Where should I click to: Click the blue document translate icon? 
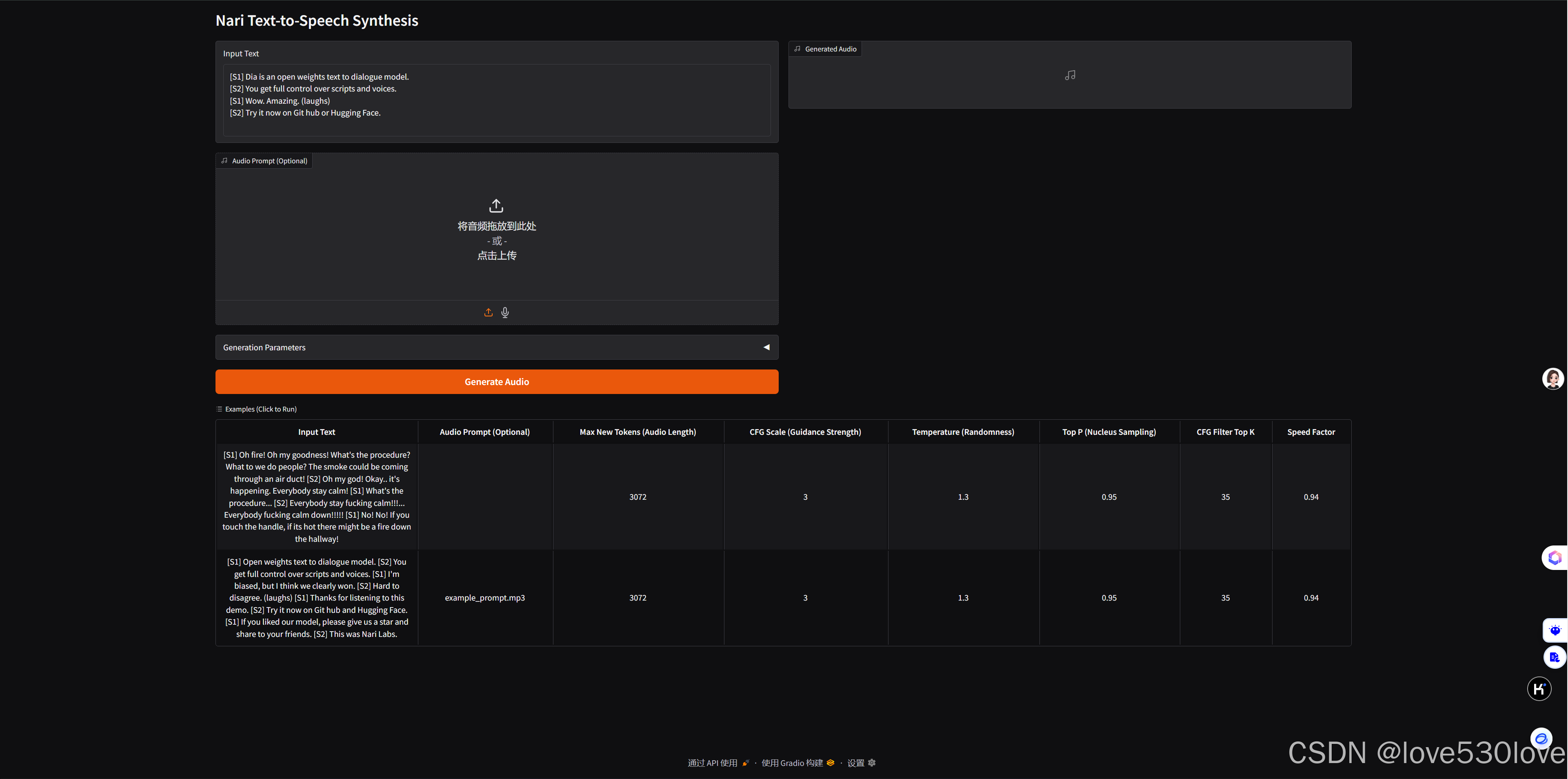click(1555, 657)
